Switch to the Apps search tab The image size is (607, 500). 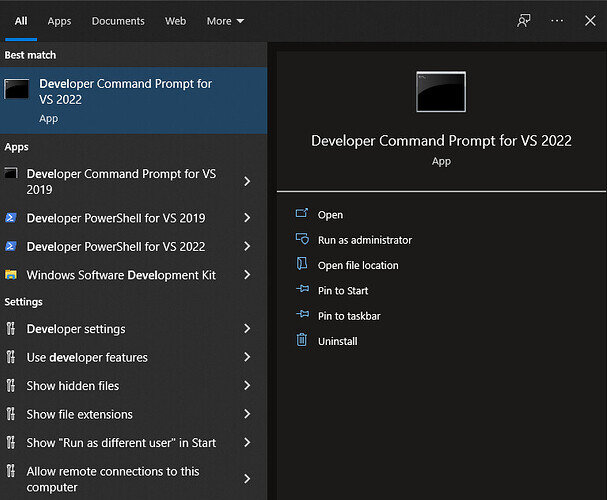[x=60, y=21]
